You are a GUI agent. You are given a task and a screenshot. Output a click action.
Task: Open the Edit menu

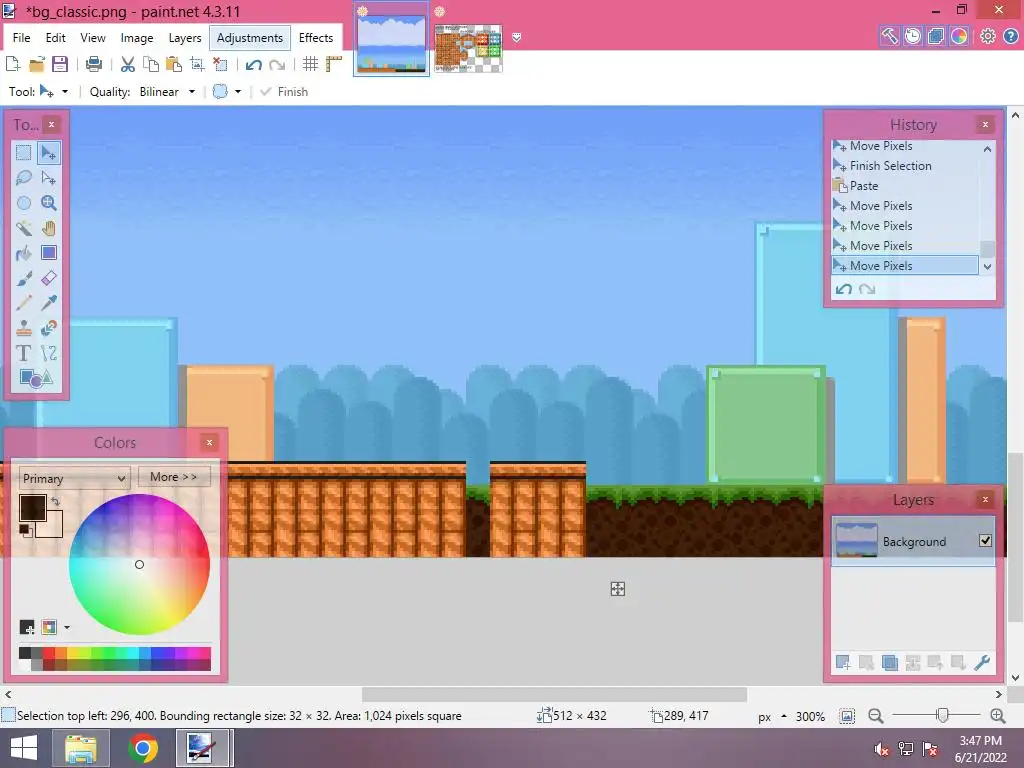pos(56,38)
